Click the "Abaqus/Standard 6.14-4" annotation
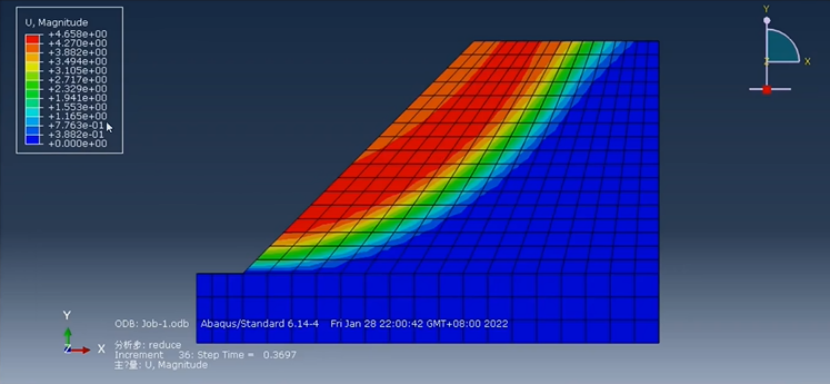This screenshot has width=831, height=384. pyautogui.click(x=260, y=324)
